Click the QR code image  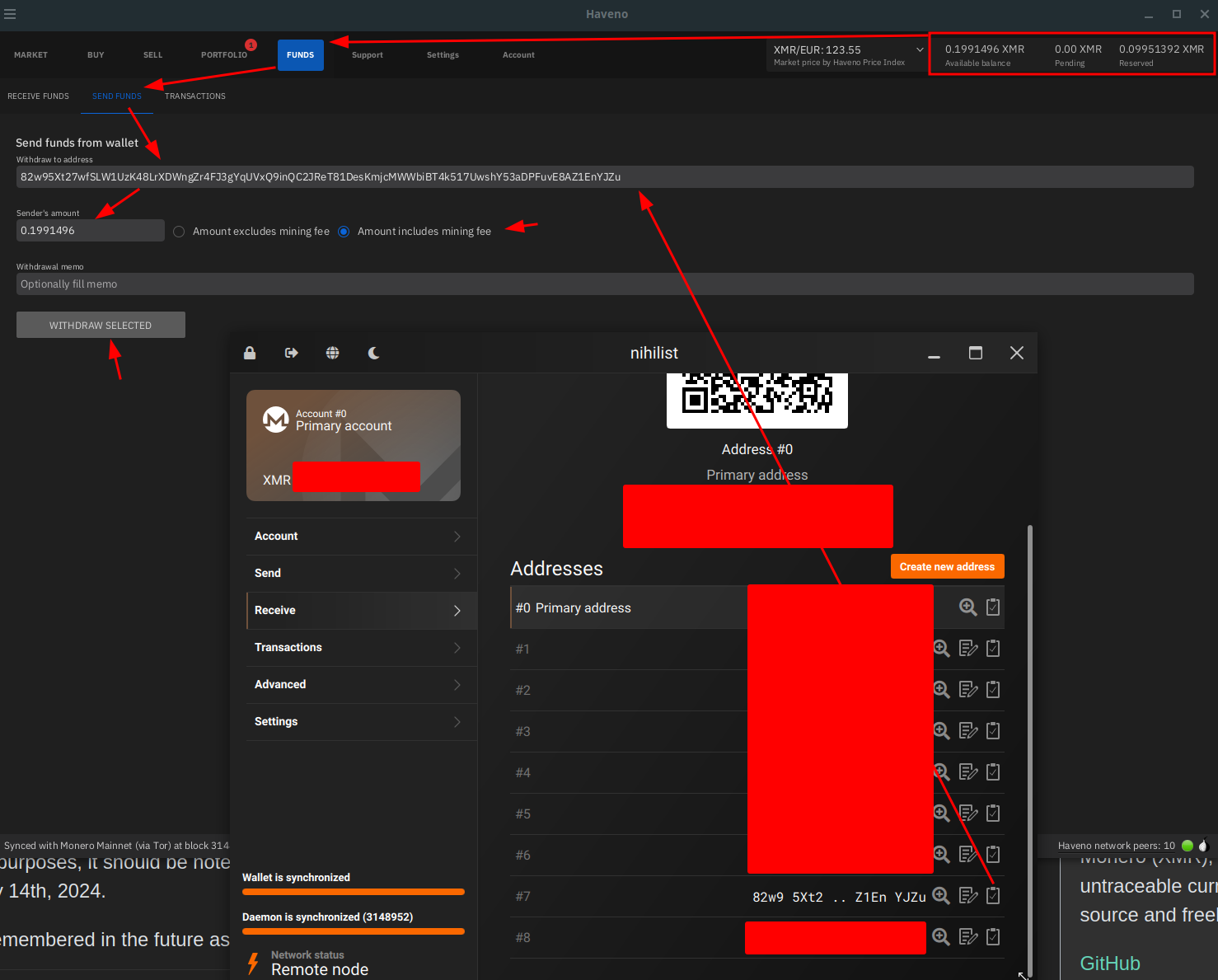757,399
